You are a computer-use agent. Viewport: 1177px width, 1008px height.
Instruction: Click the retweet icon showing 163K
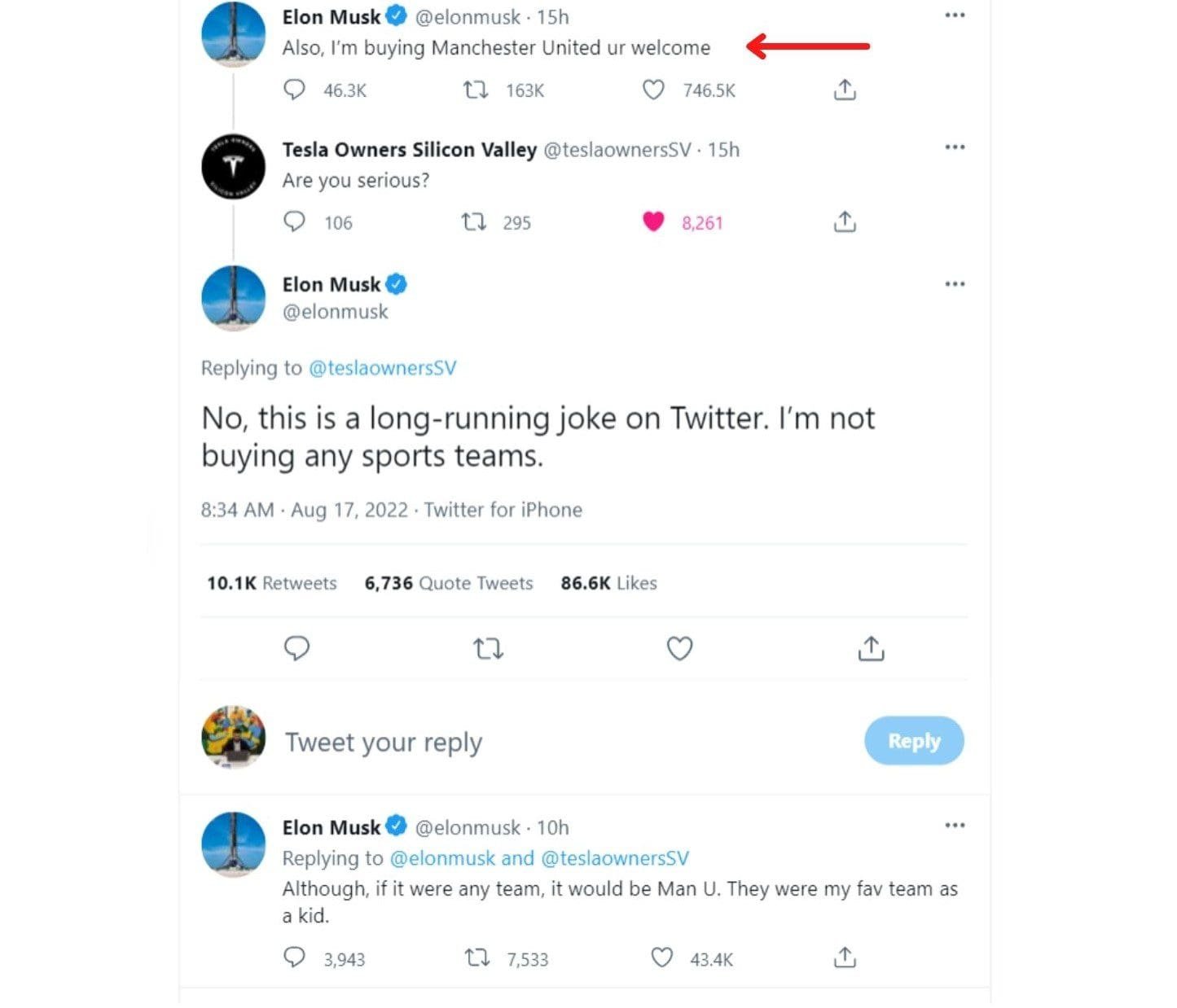click(477, 90)
